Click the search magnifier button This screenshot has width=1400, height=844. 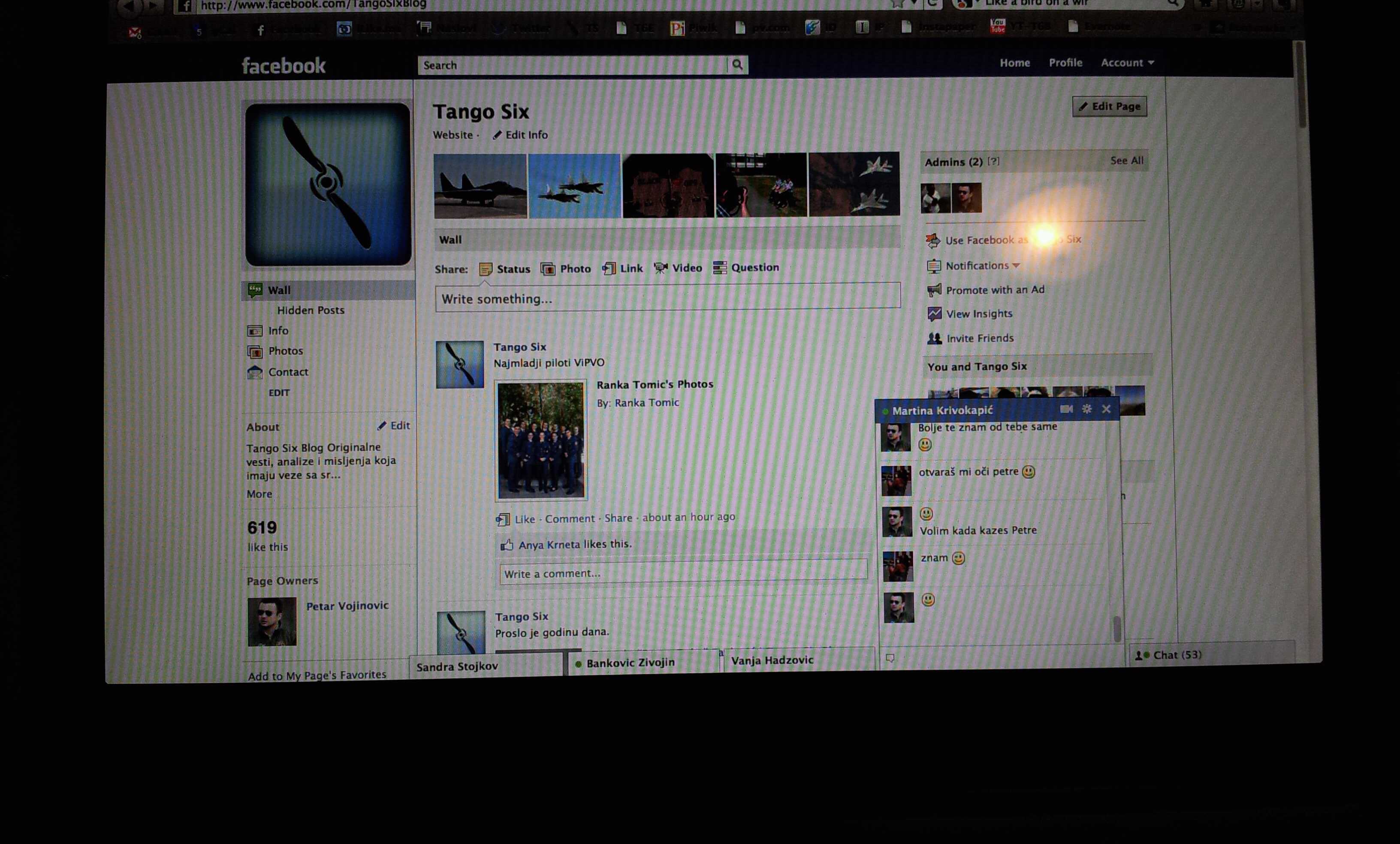click(737, 65)
